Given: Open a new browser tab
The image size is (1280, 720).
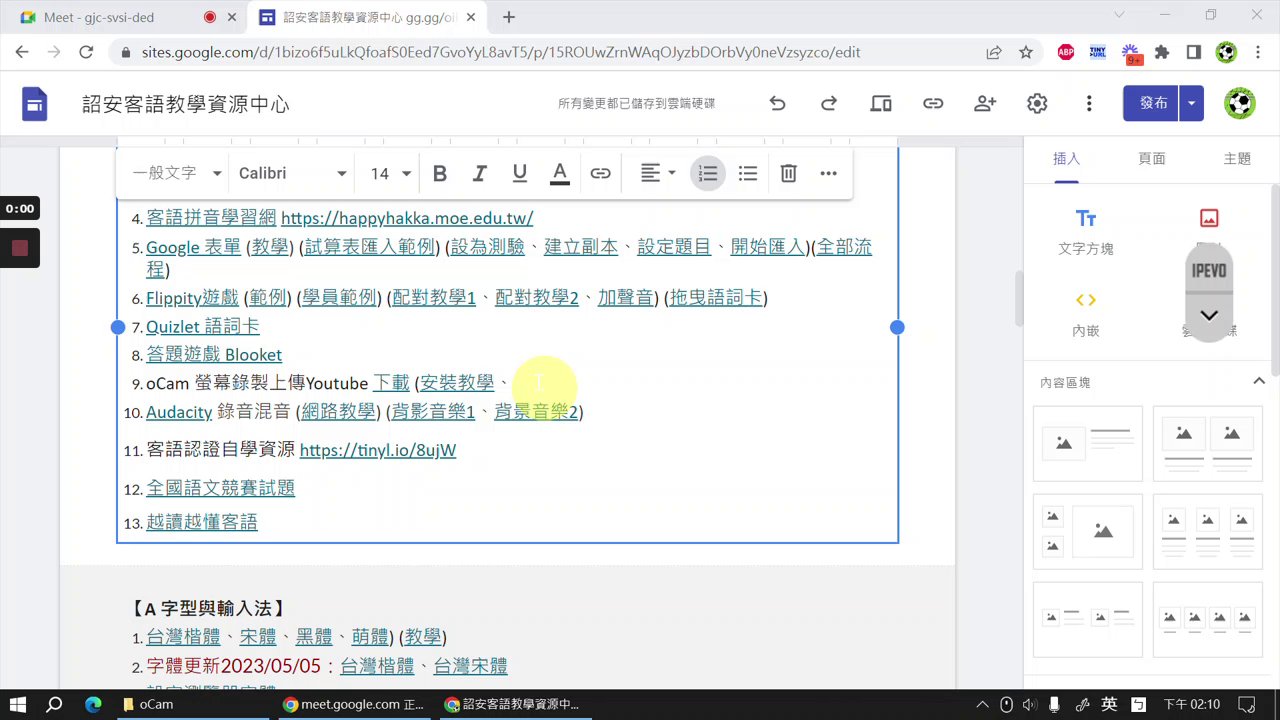Looking at the screenshot, I should point(509,17).
